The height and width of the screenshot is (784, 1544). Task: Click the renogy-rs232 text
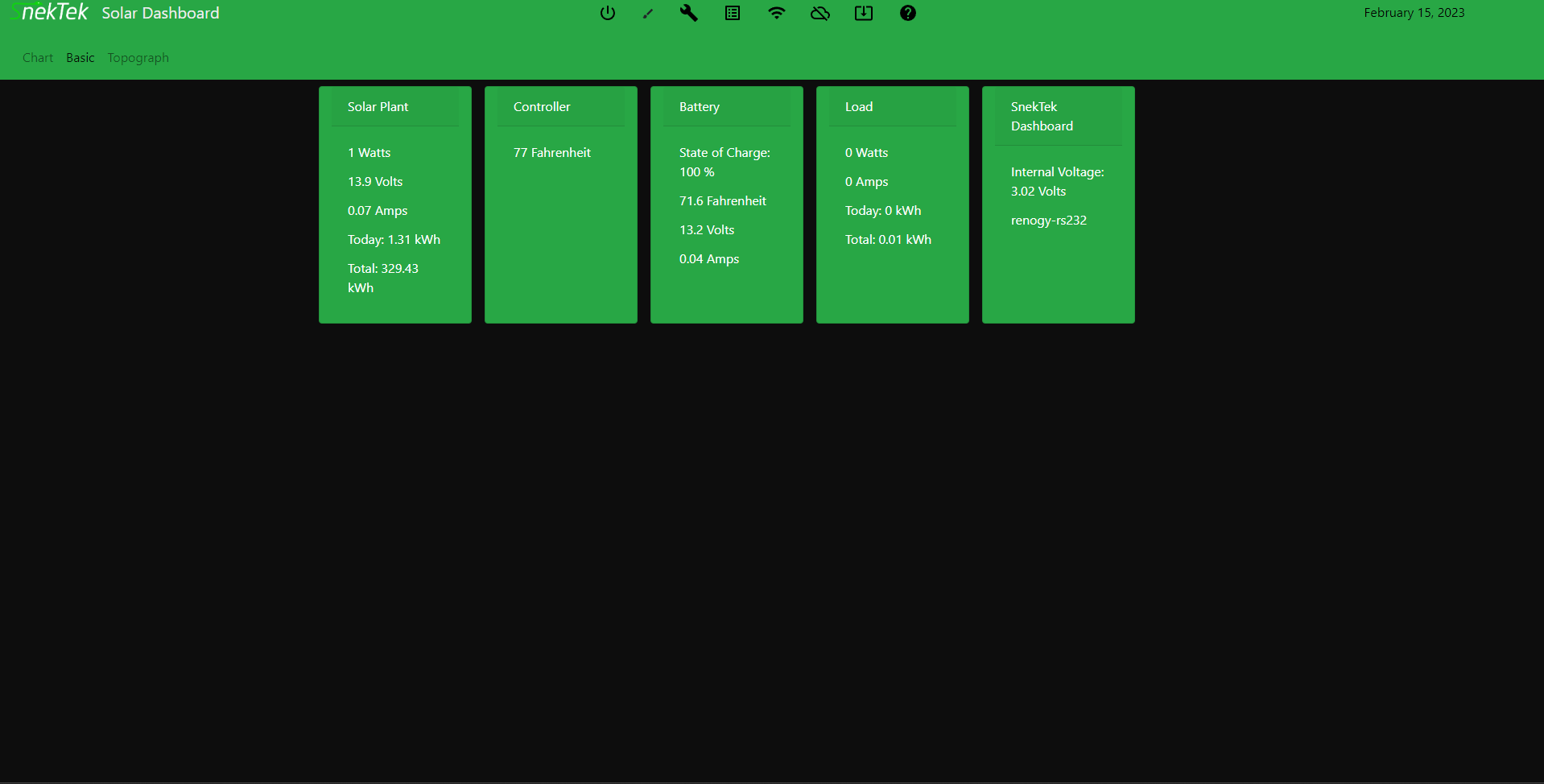click(1049, 221)
